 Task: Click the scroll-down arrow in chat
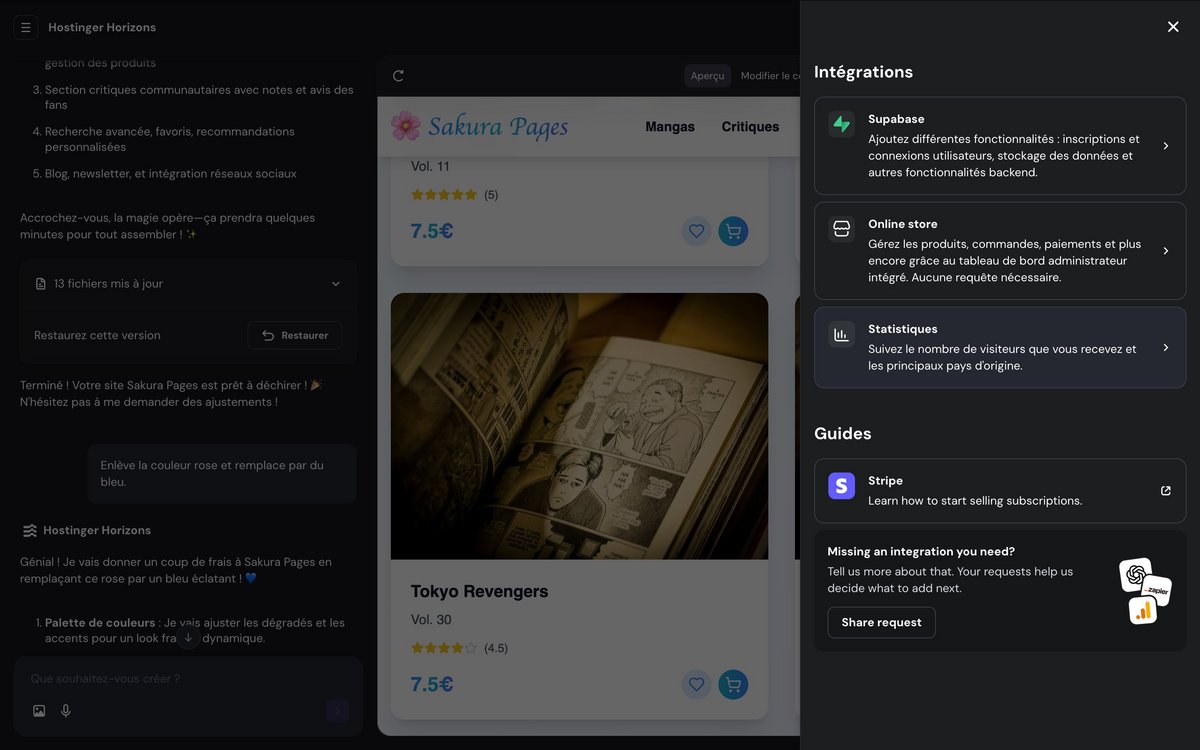coord(188,638)
